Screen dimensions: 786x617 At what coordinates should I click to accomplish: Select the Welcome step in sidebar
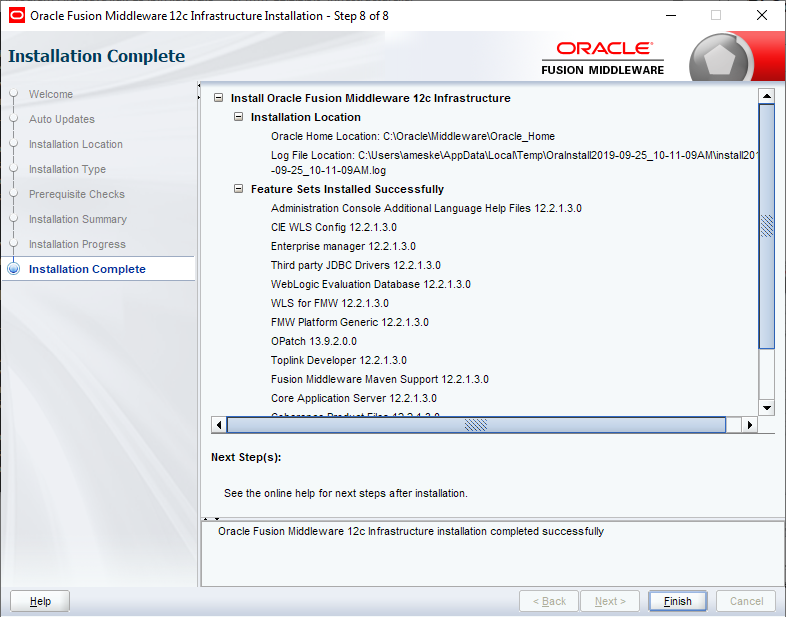click(51, 94)
